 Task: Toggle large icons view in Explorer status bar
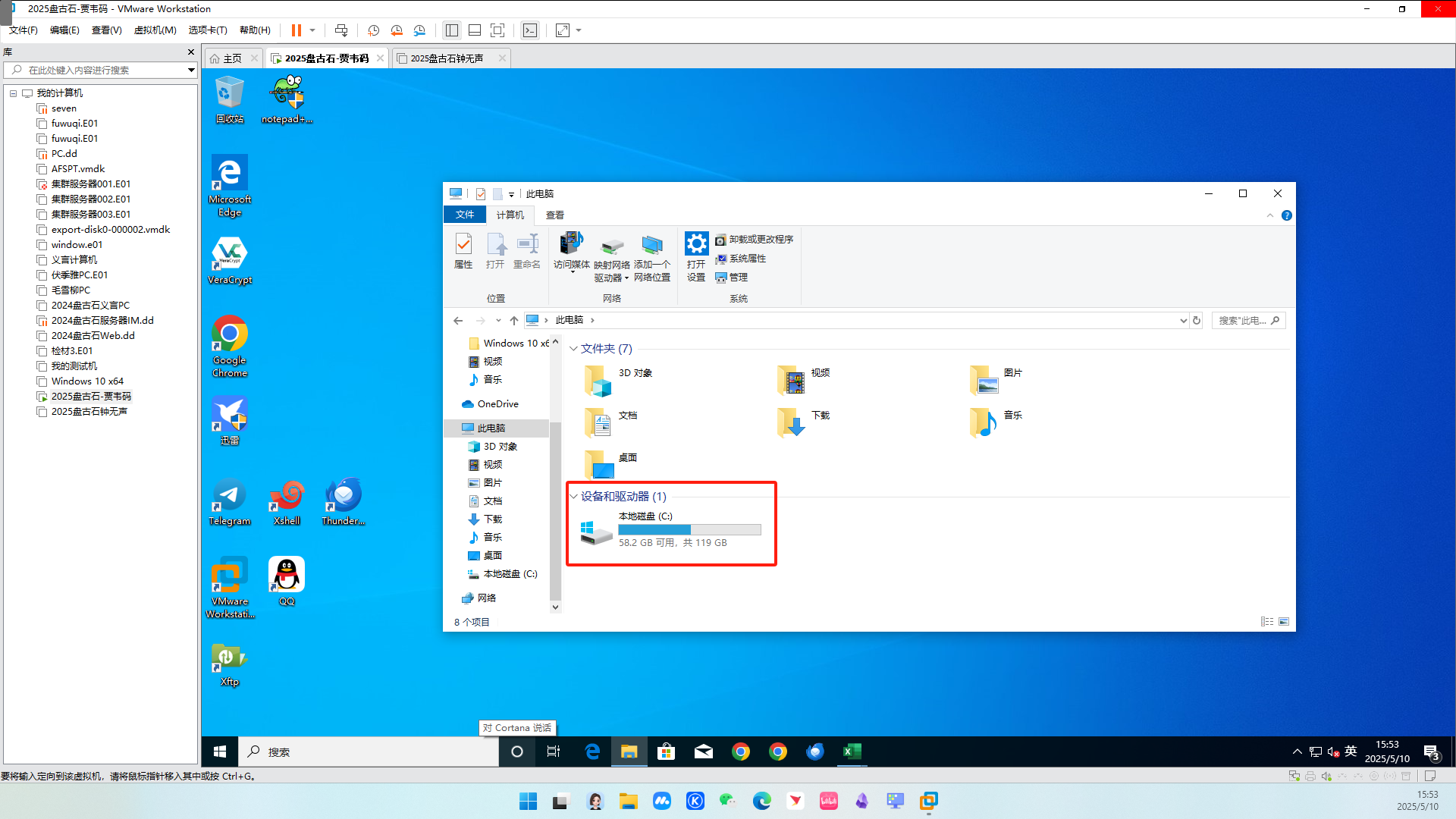[1284, 622]
